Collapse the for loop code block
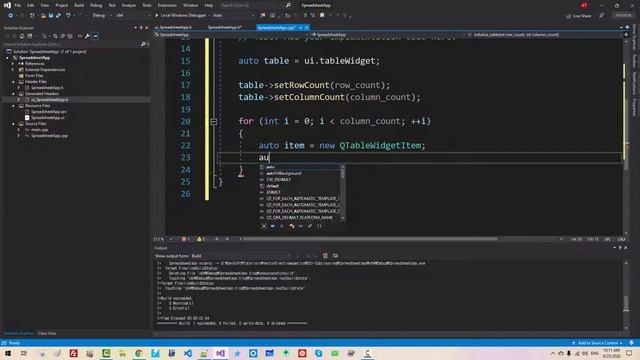The height and width of the screenshot is (360, 640). tap(213, 121)
